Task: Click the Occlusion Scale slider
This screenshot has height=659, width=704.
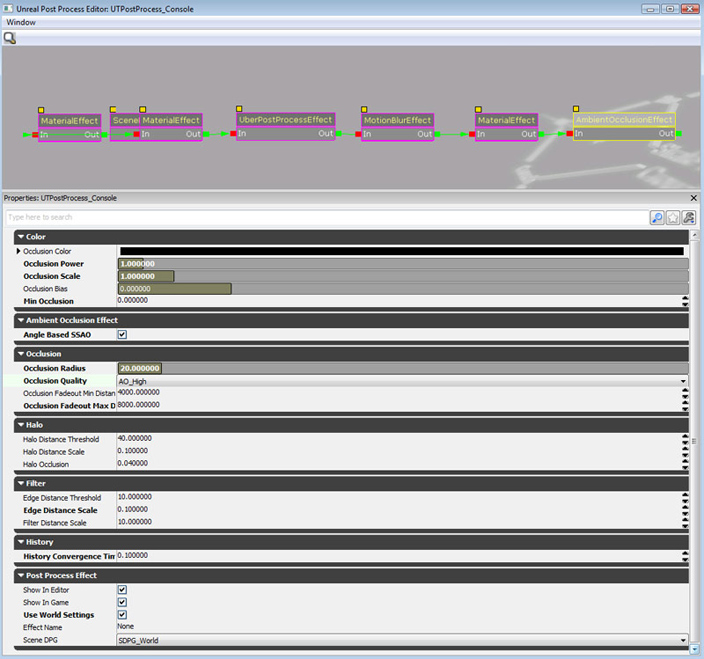Action: 403,276
